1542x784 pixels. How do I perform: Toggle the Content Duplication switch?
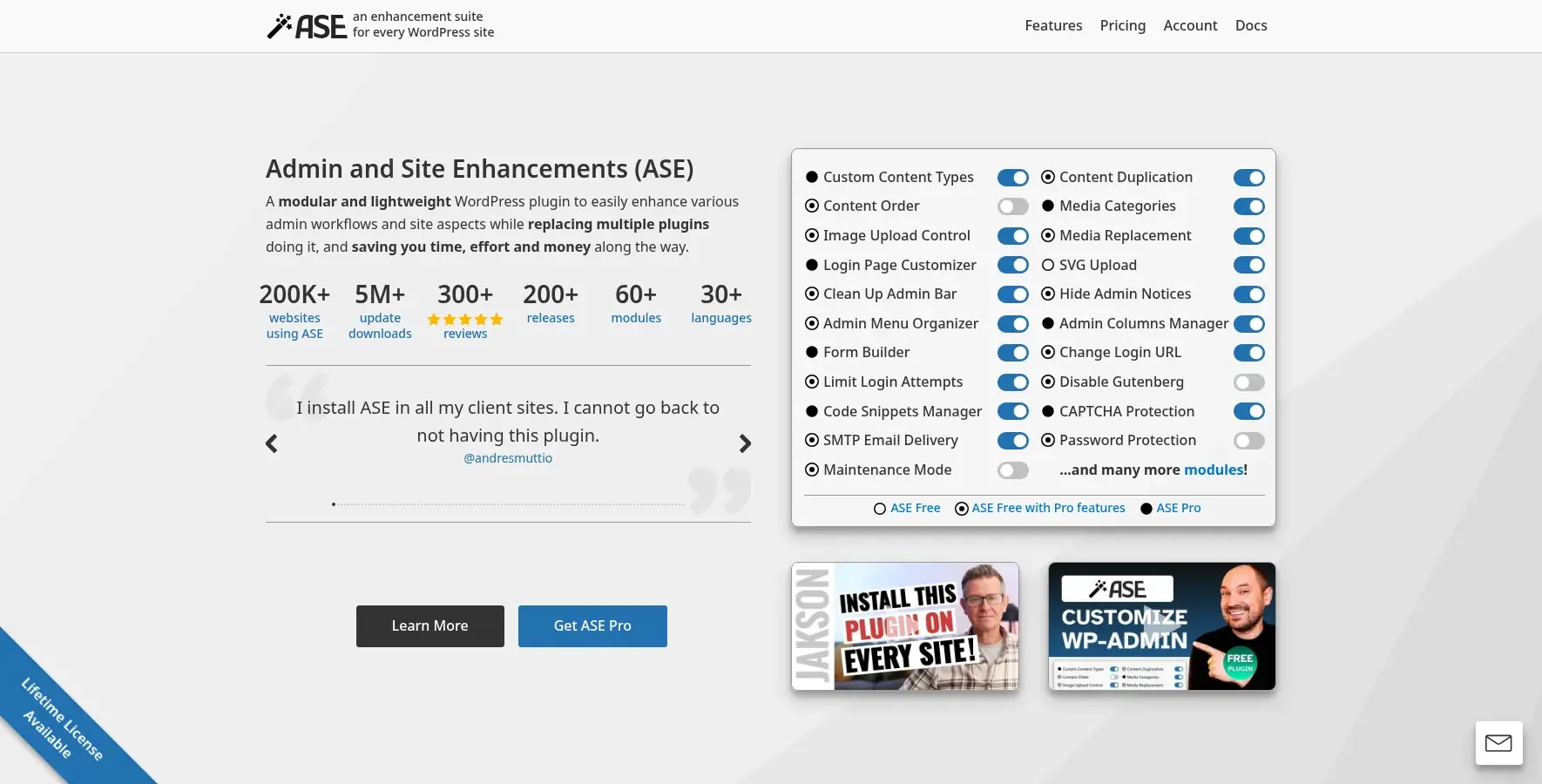pyautogui.click(x=1249, y=178)
